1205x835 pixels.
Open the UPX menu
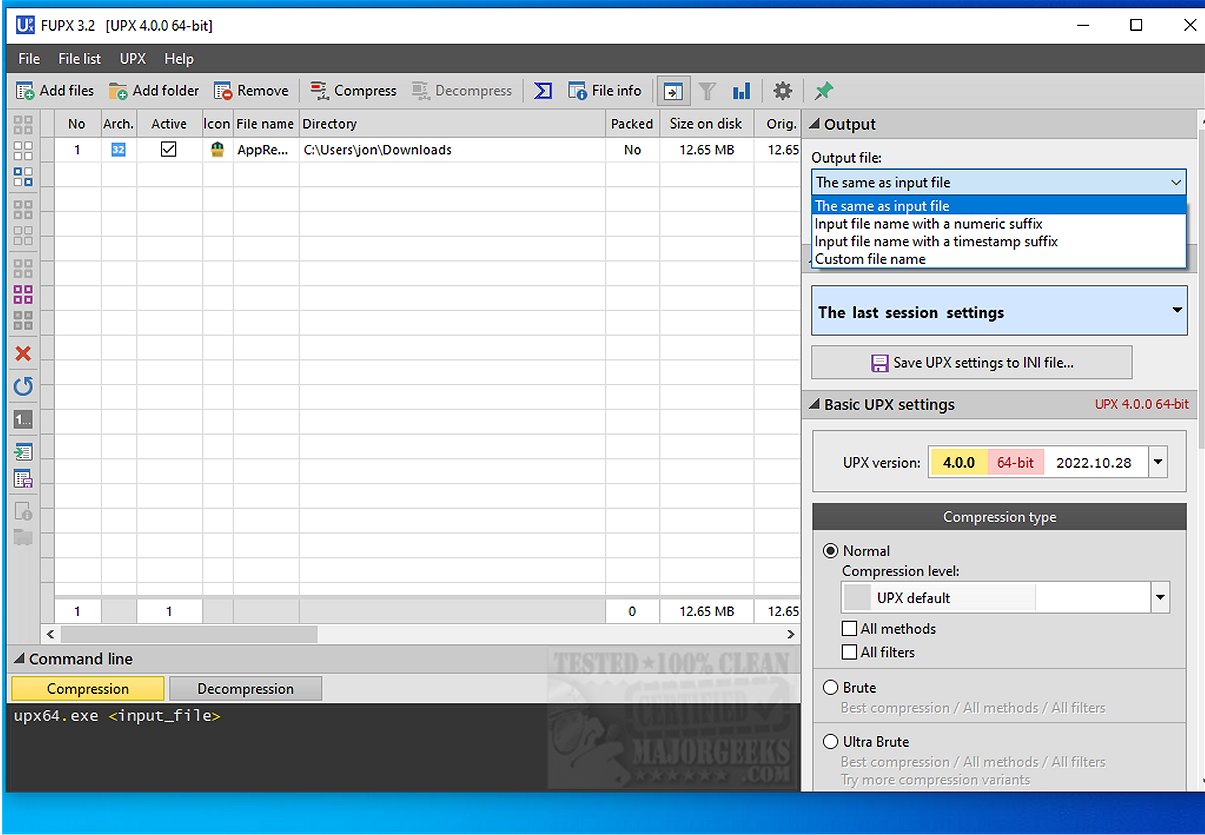133,59
